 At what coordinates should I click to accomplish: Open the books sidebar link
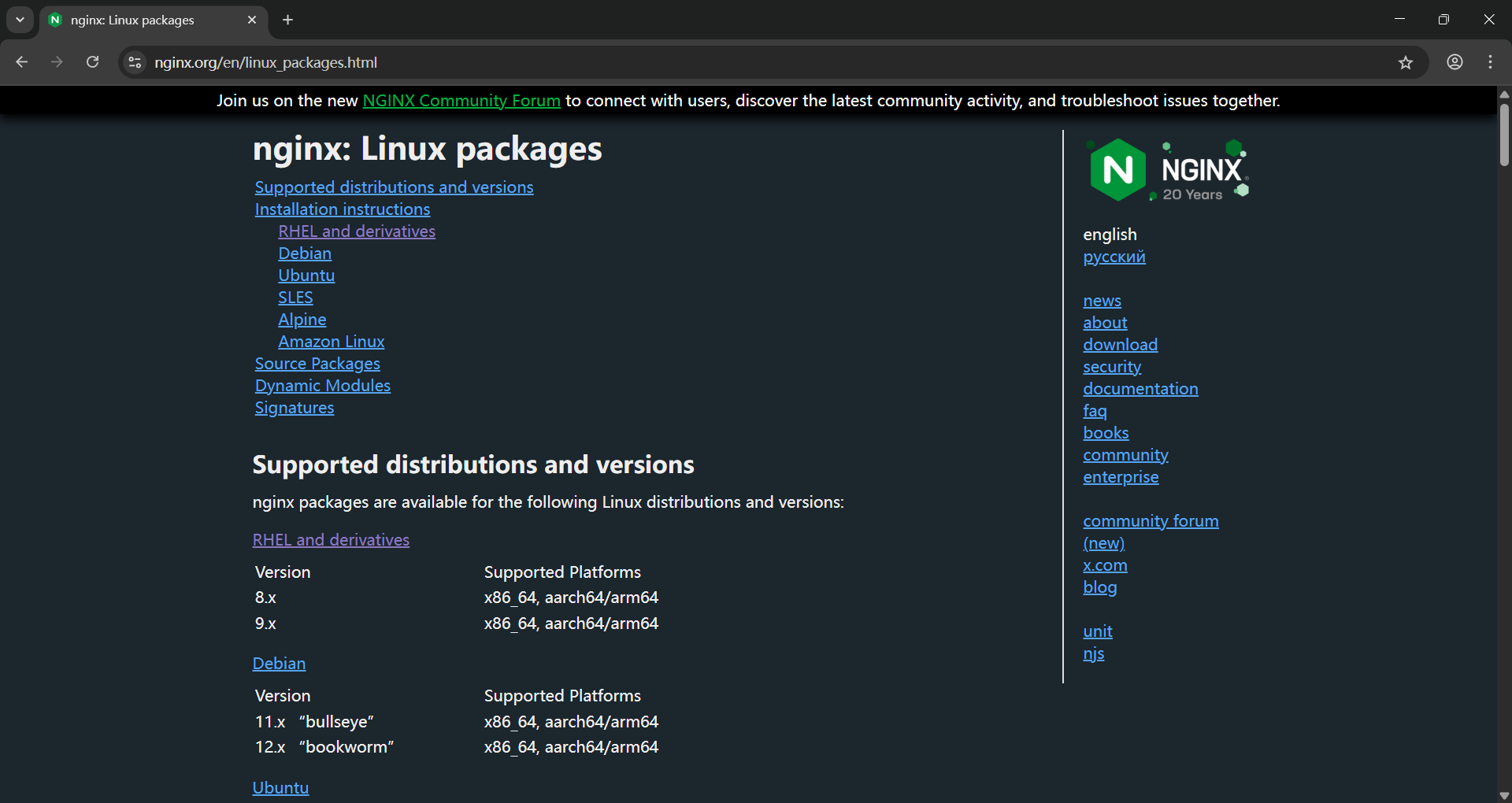click(1106, 433)
